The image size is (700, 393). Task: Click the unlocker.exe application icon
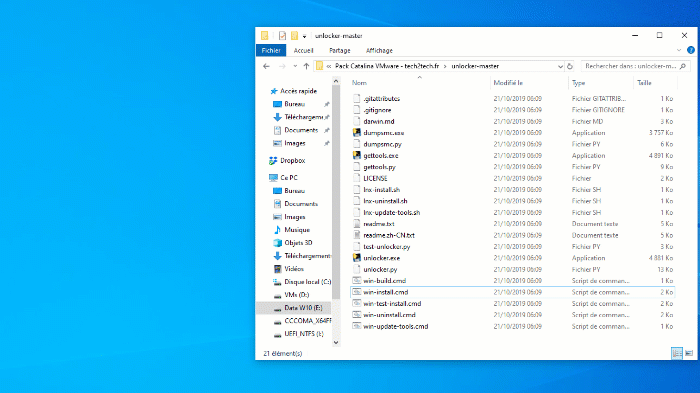(356, 258)
